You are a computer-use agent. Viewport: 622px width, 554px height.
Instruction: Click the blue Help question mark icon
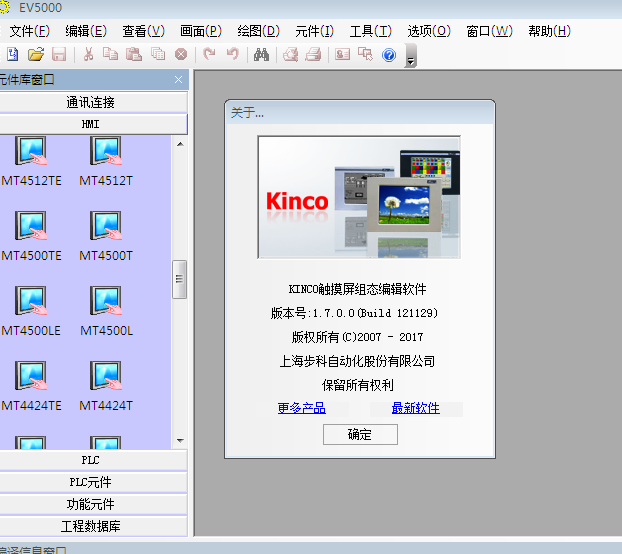point(389,54)
